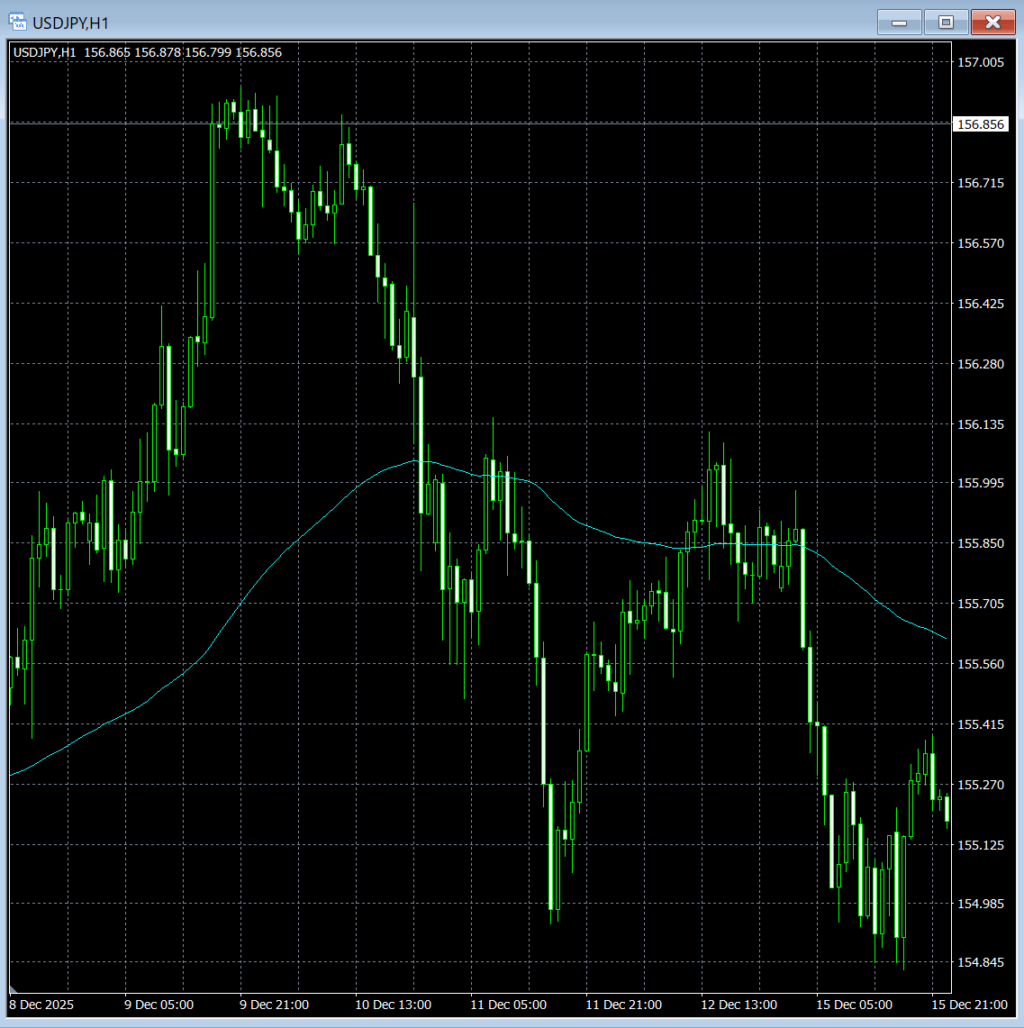This screenshot has width=1024, height=1028.
Task: Click the 155.415 price scale label
Action: point(980,724)
